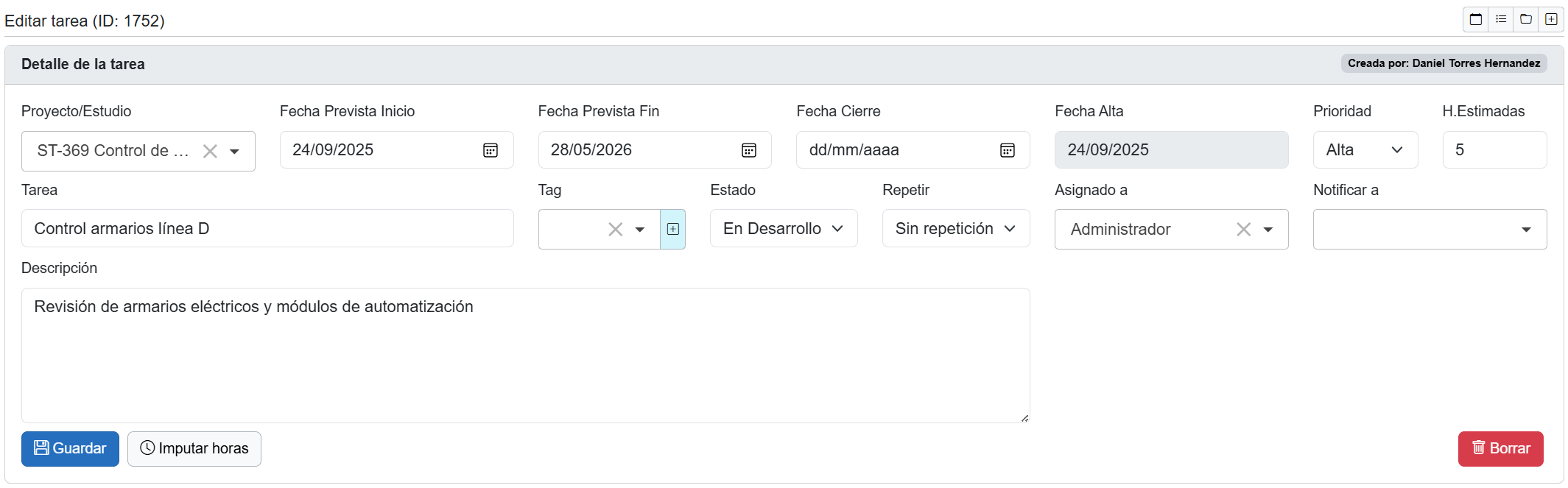Open date picker for Fecha Prevista Inicio

(491, 150)
